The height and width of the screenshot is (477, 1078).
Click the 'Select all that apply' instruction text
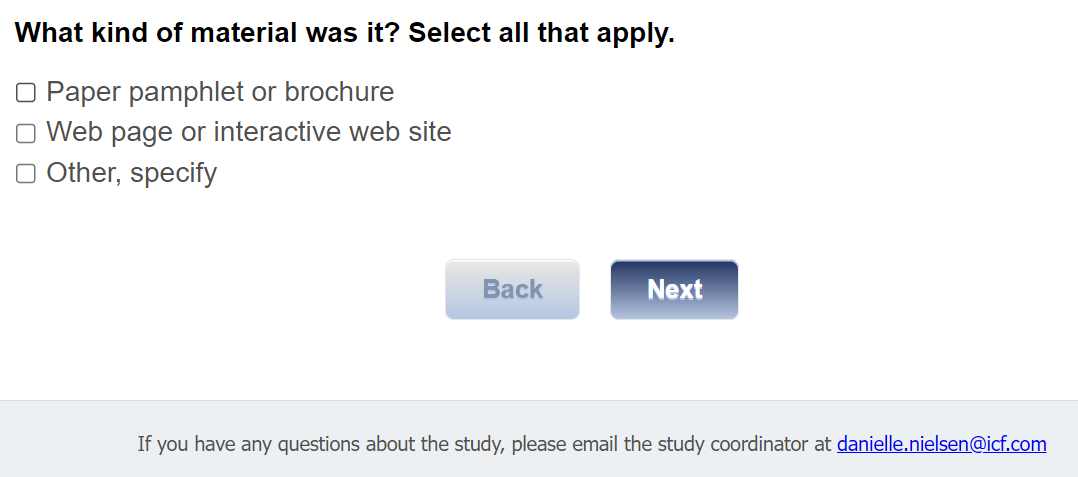click(542, 33)
